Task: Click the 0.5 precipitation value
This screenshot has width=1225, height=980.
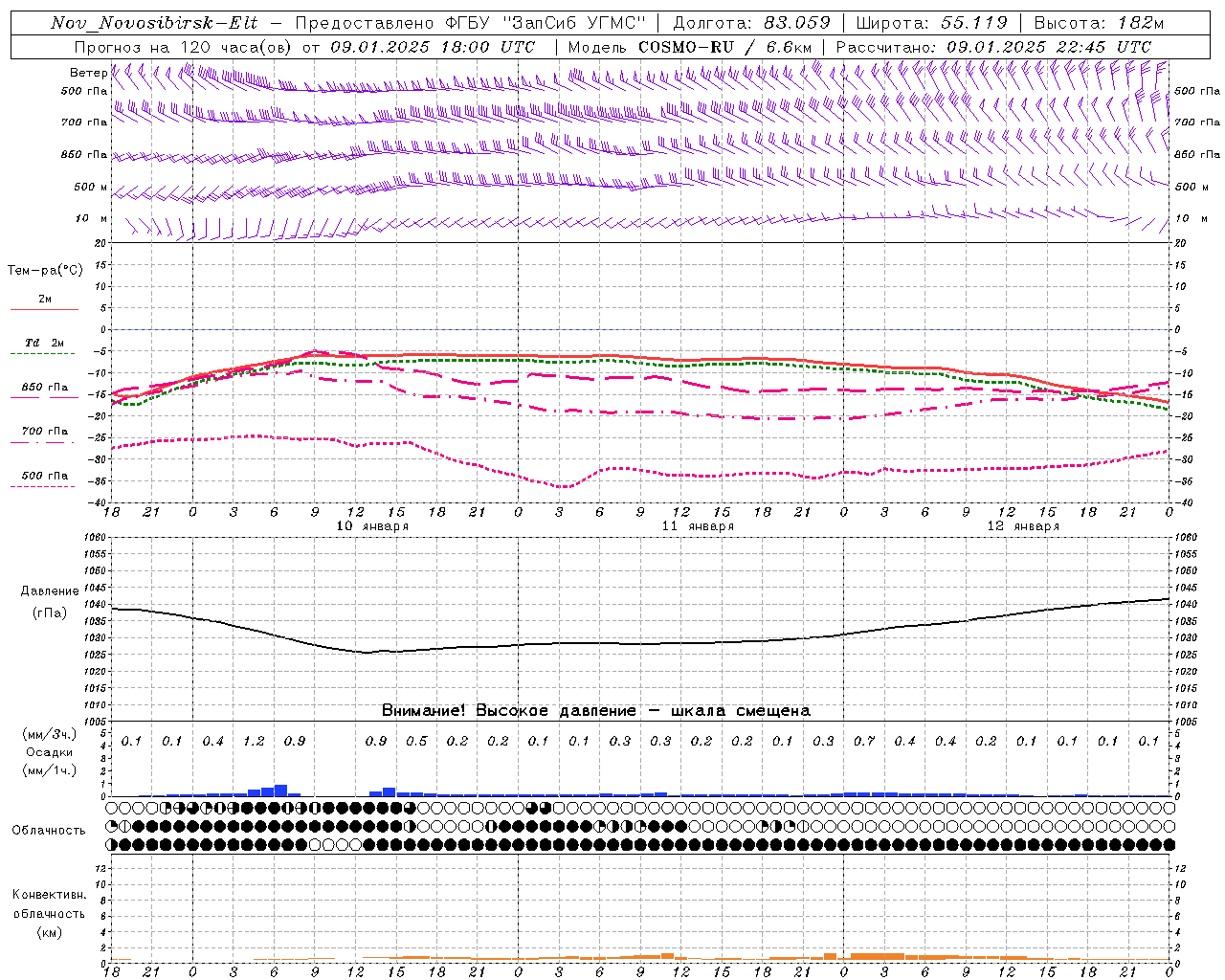Action: pos(416,742)
